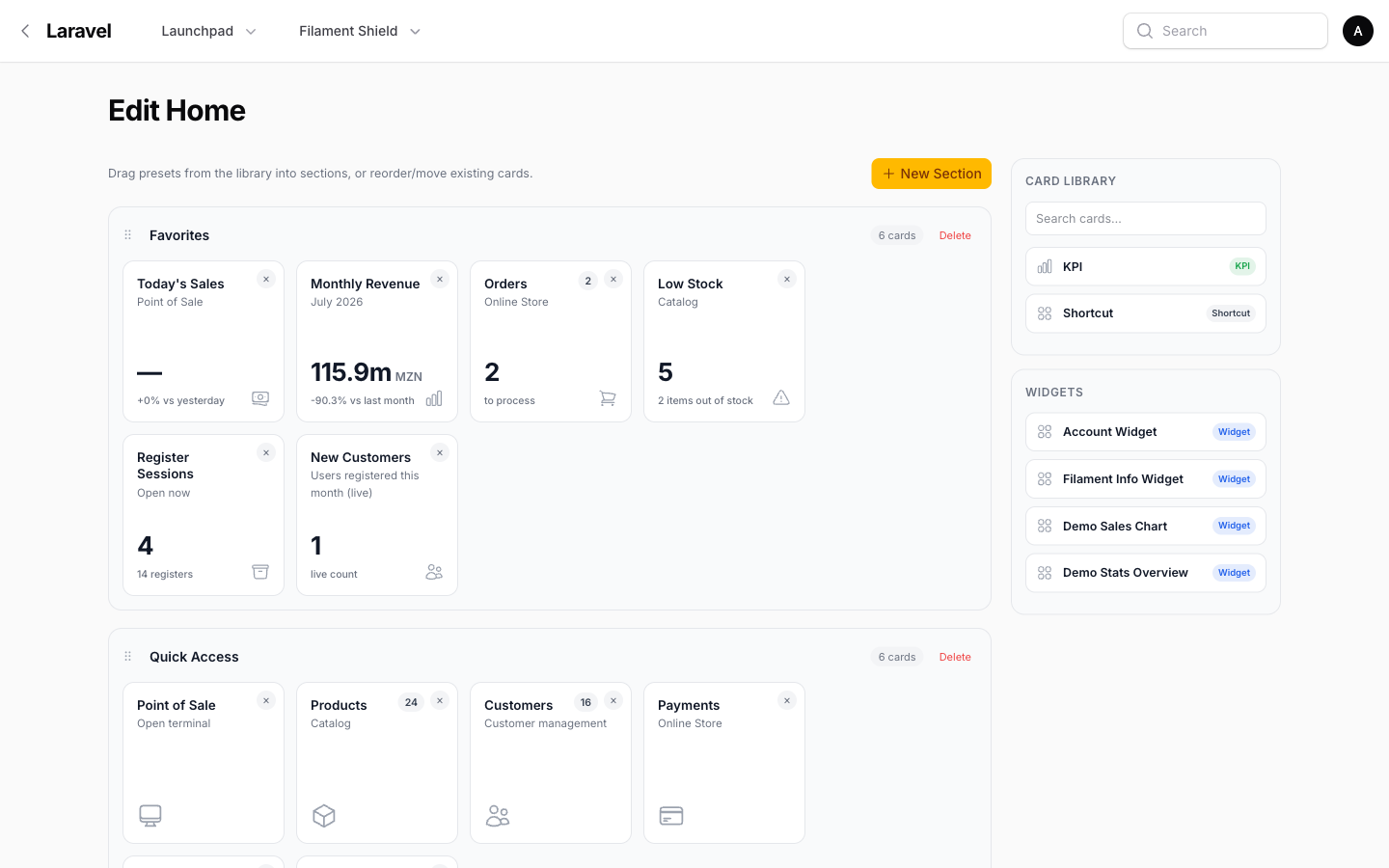The image size is (1389, 868).
Task: Click the Demo Sales Chart grid icon
Action: 1045,526
